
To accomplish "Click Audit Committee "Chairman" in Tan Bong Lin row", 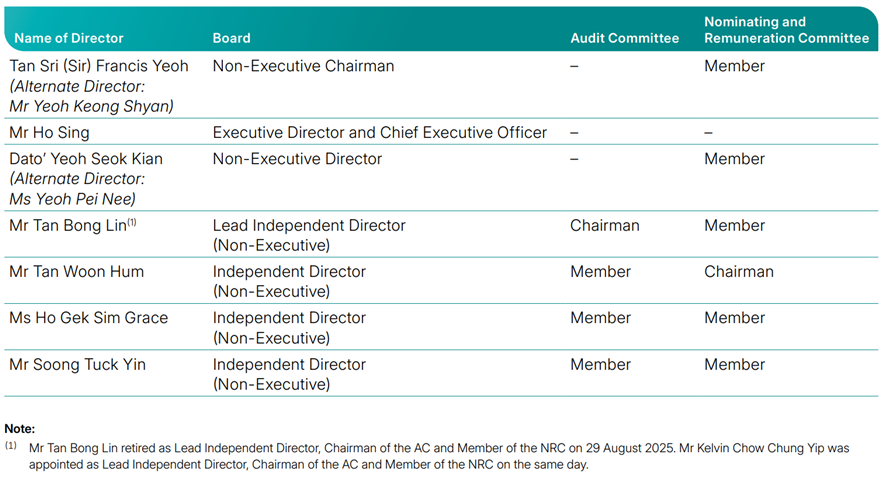I will tap(604, 226).
